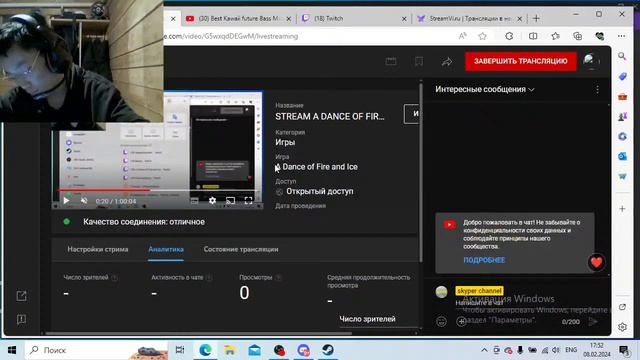This screenshot has height=360, width=640.
Task: Send a heart reaction in chat
Action: coord(596,262)
